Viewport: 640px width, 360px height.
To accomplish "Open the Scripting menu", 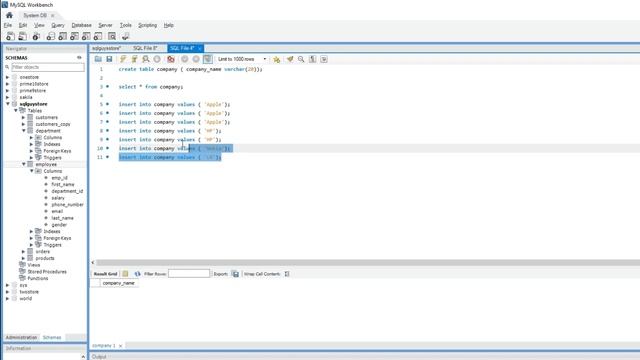I will pyautogui.click(x=147, y=25).
